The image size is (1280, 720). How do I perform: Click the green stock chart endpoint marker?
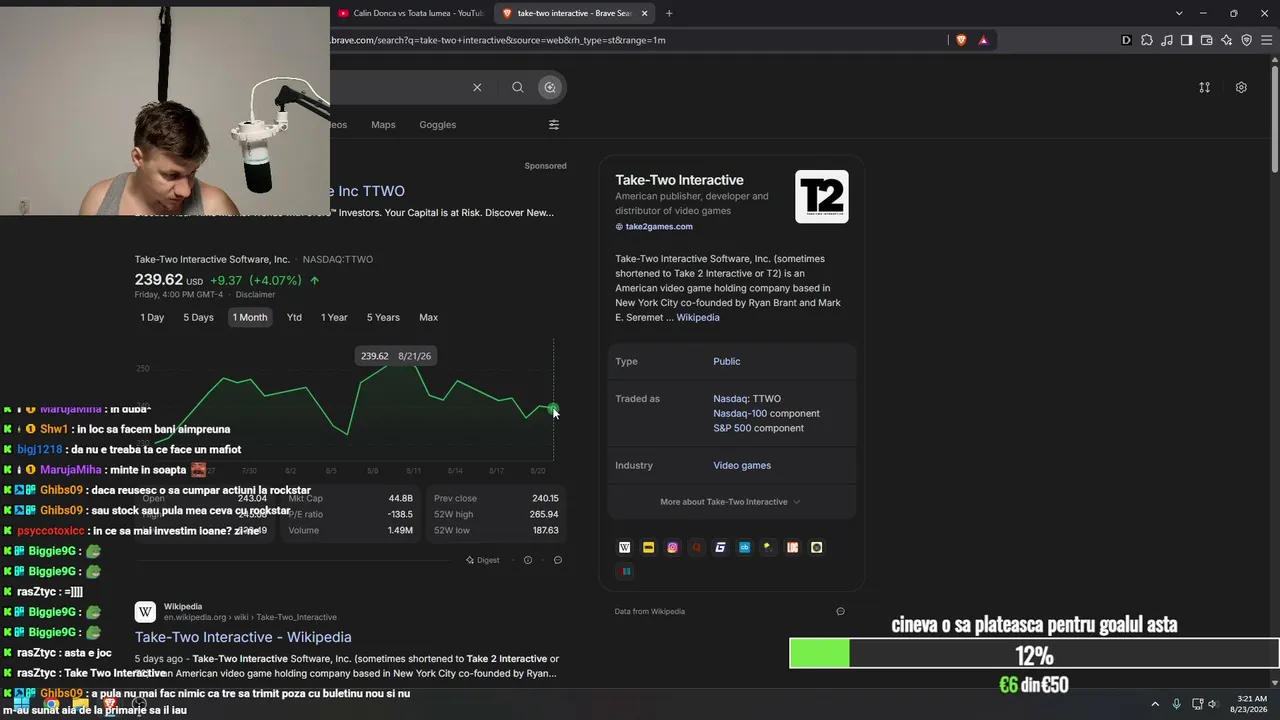pyautogui.click(x=553, y=407)
